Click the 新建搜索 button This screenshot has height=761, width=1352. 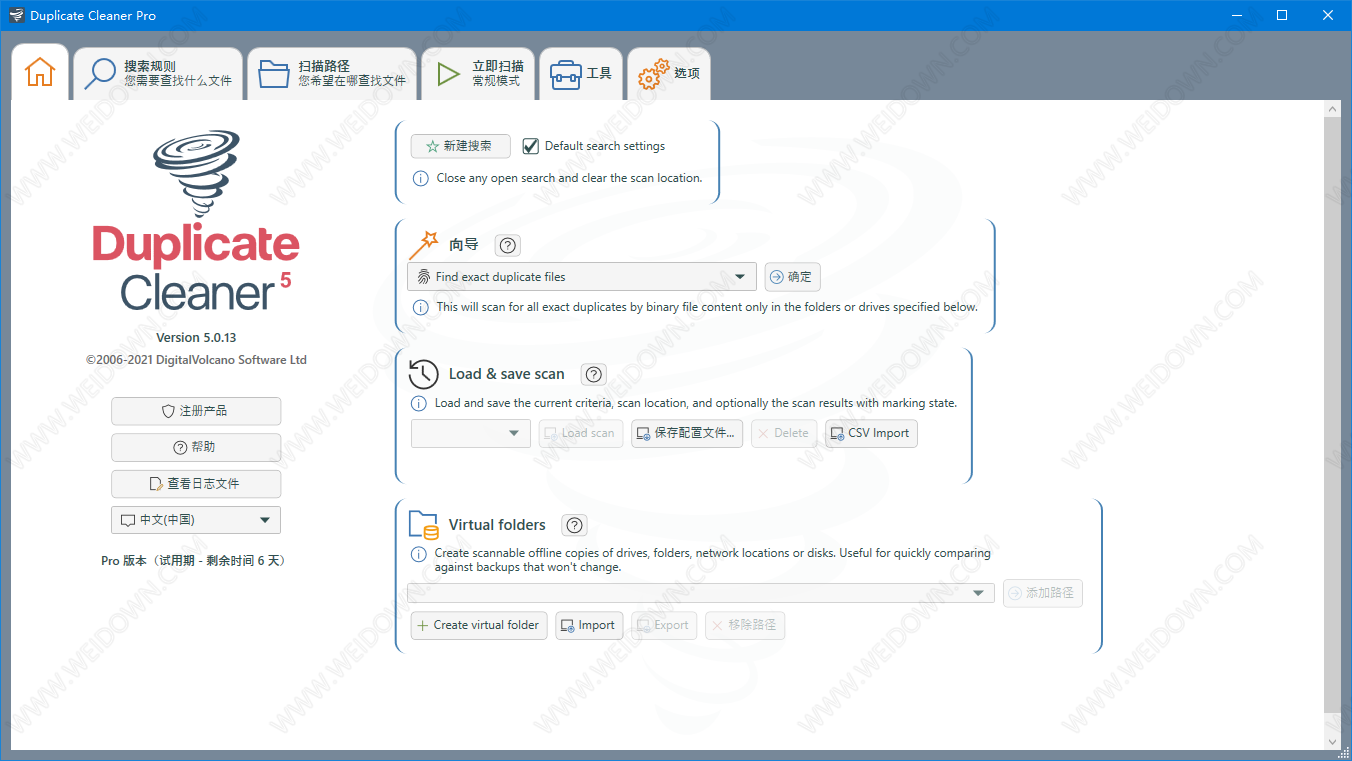click(x=460, y=146)
